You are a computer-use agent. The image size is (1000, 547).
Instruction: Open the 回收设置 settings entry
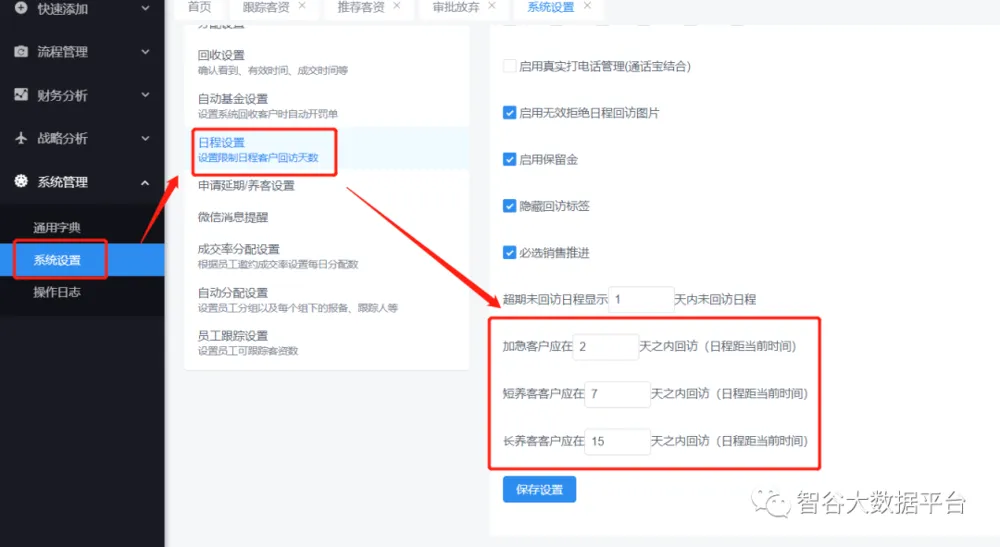[221, 55]
